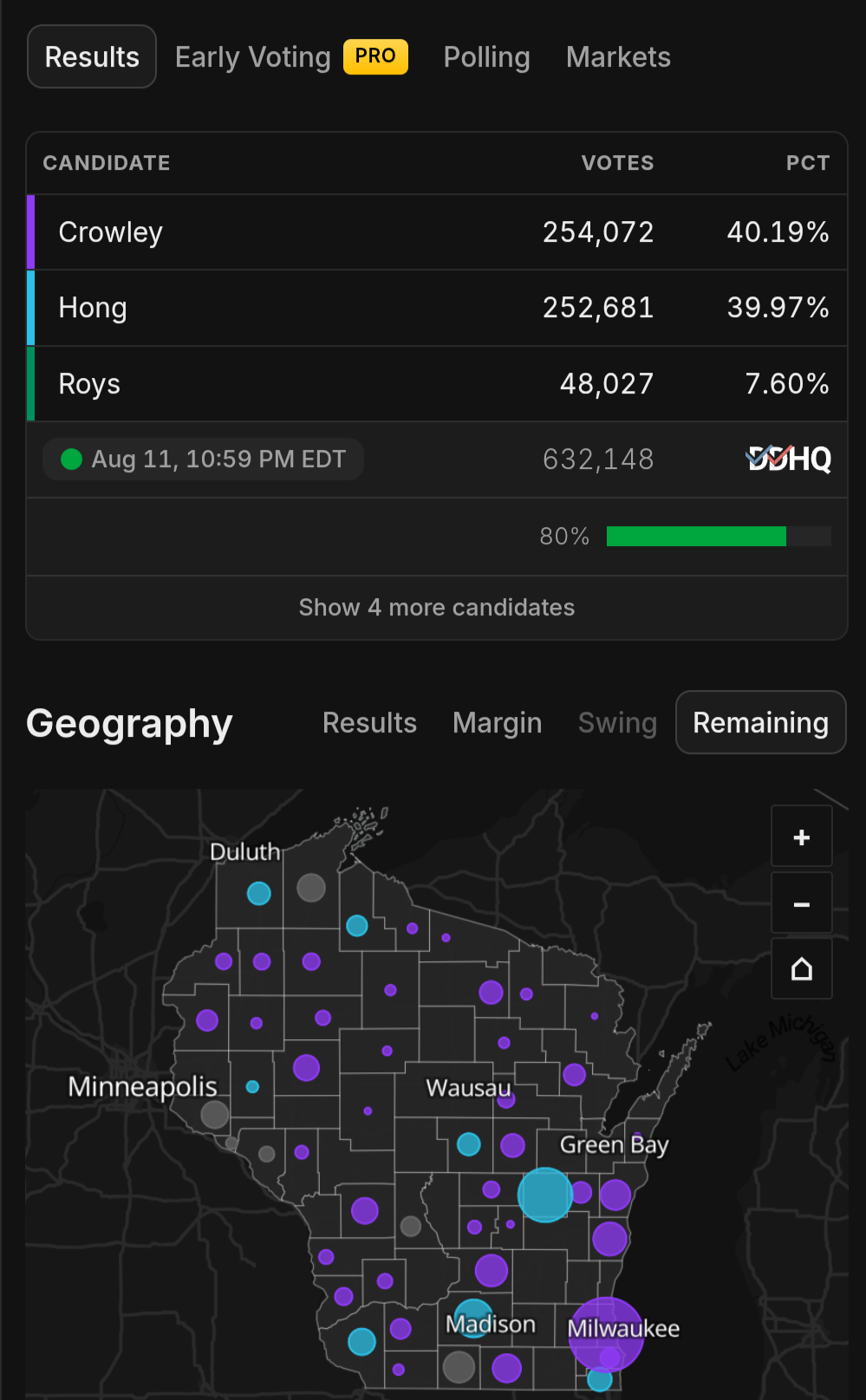Click the CANDIDATE column header
Viewport: 866px width, 1400px height.
click(107, 163)
